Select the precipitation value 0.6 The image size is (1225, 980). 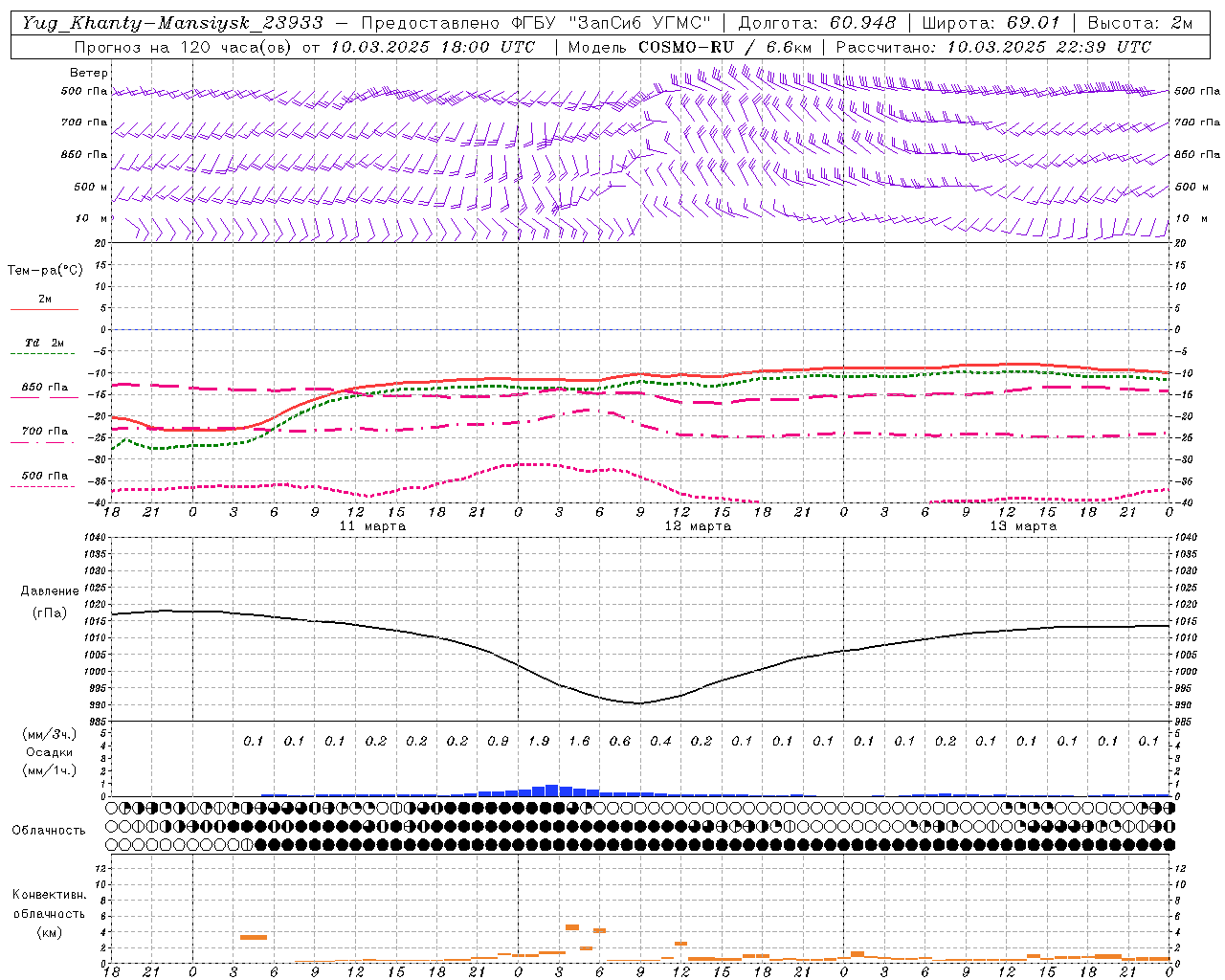coord(620,741)
